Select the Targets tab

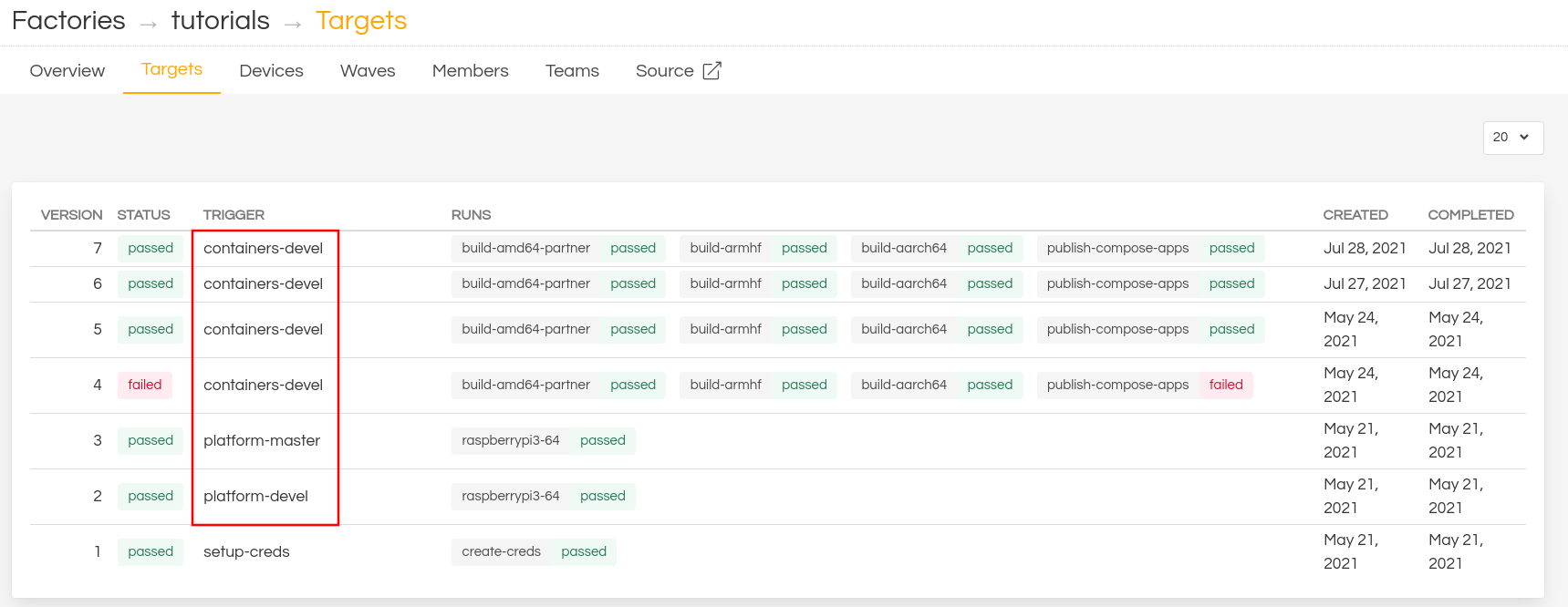point(171,69)
